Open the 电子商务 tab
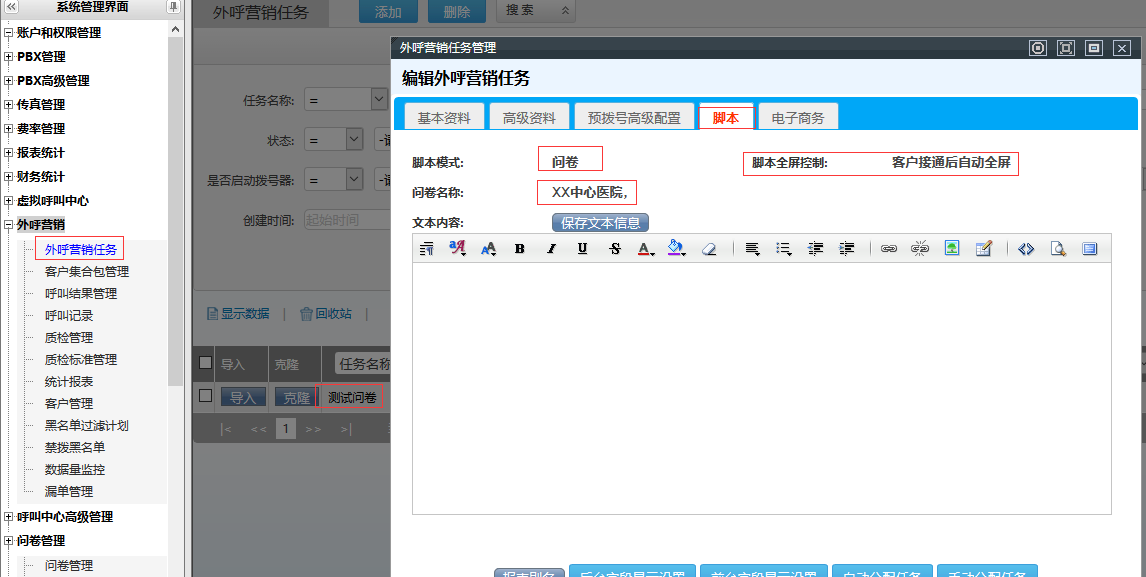Image resolution: width=1146 pixels, height=577 pixels. 798,117
